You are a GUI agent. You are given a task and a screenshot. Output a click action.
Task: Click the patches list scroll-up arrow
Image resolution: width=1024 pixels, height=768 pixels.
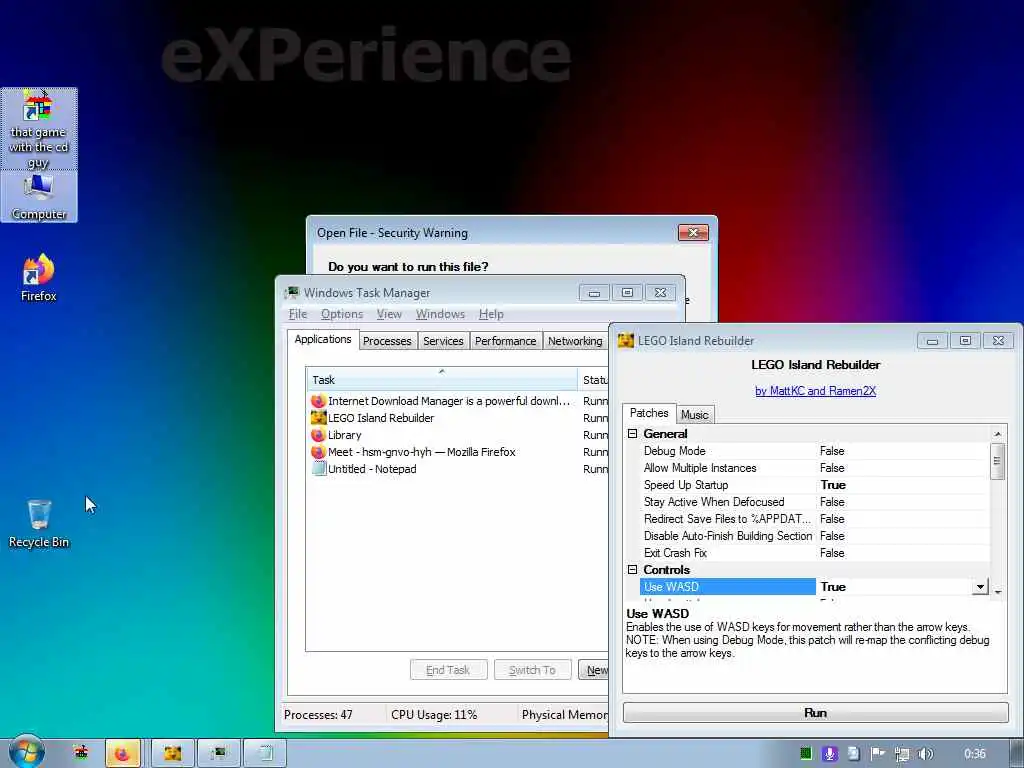[x=997, y=434]
